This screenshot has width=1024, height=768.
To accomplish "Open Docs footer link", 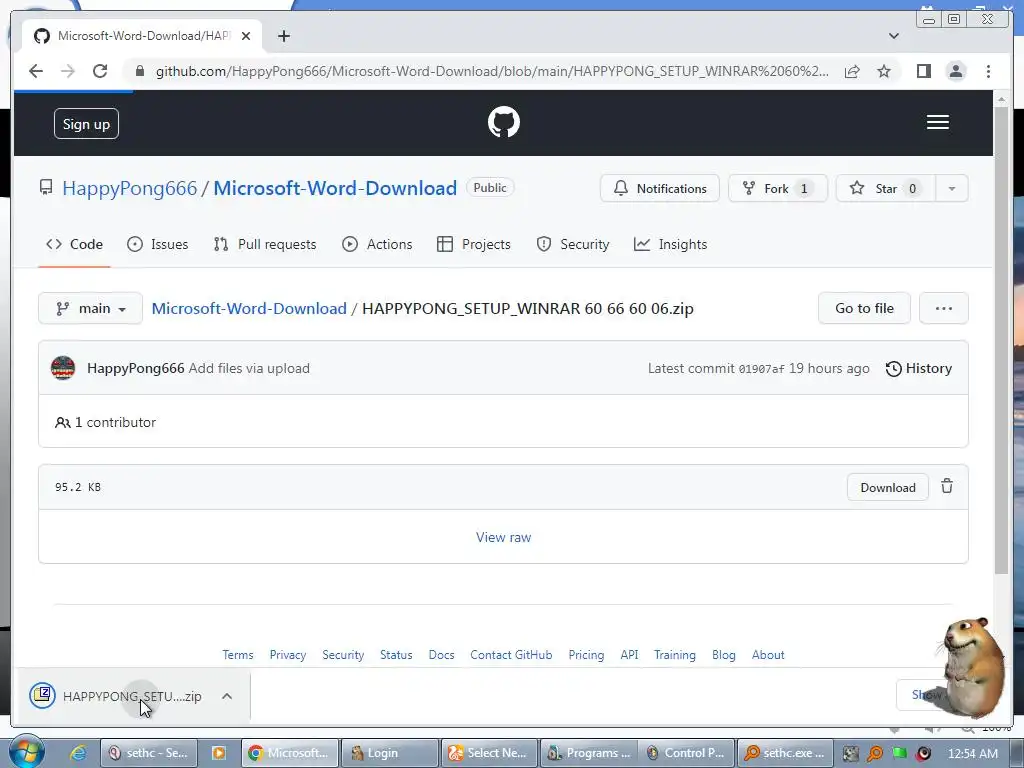I will click(441, 654).
